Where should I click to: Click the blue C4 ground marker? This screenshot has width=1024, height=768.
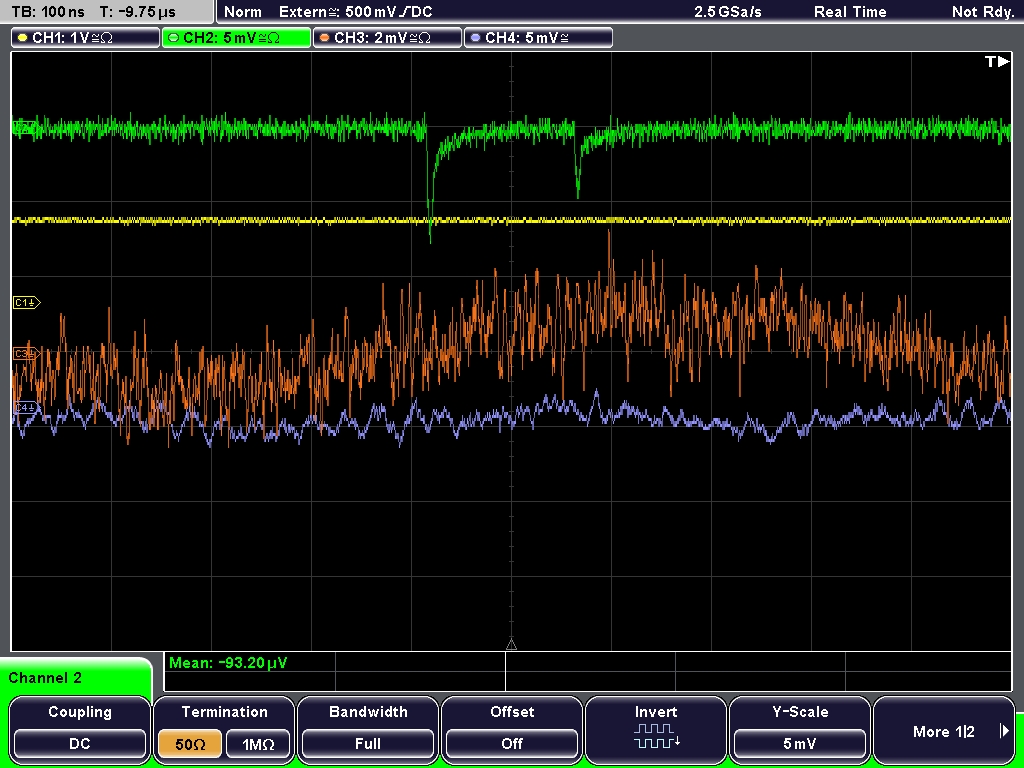pyautogui.click(x=26, y=408)
